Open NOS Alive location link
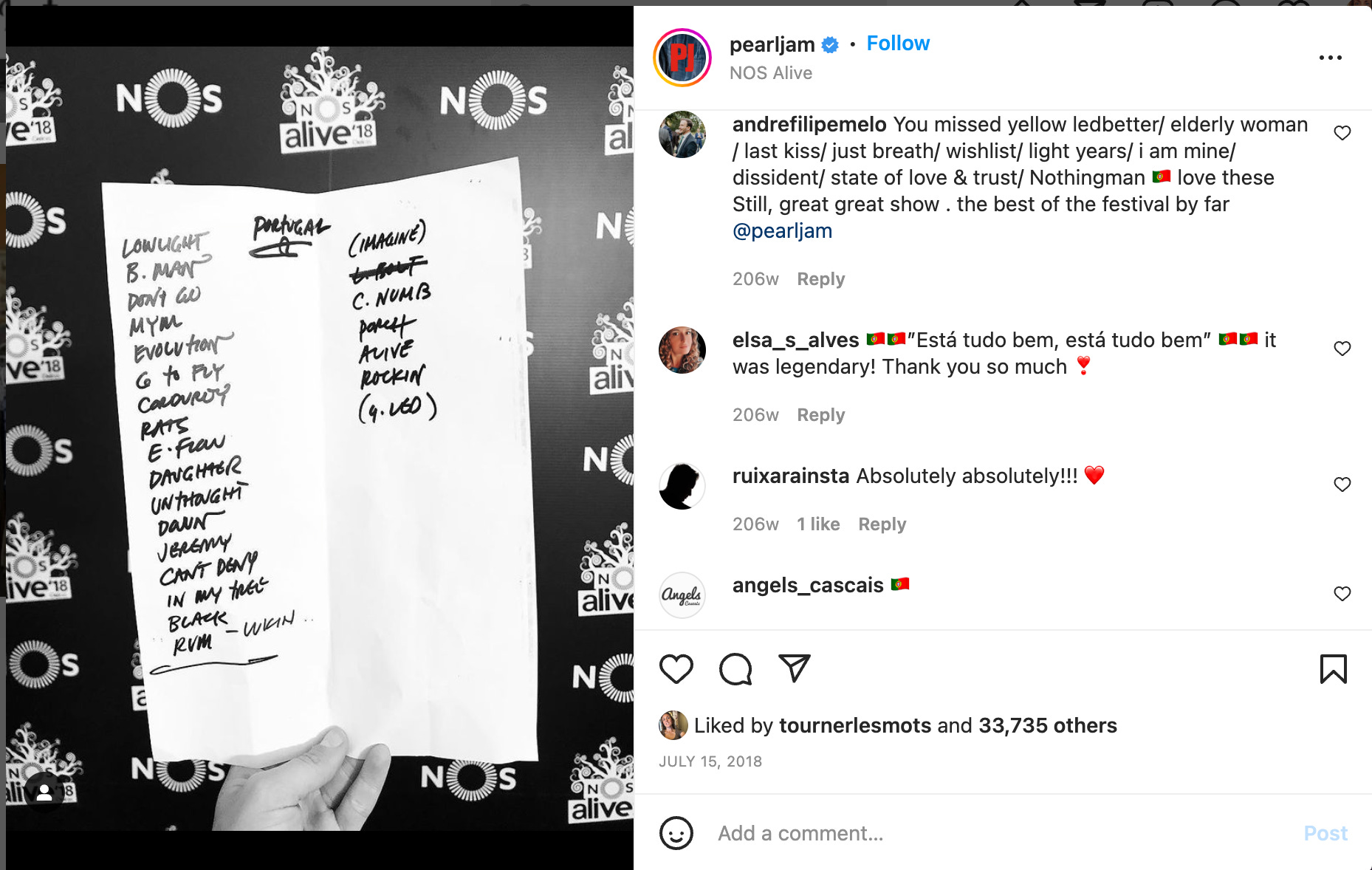Viewport: 1372px width, 870px height. pyautogui.click(x=770, y=73)
